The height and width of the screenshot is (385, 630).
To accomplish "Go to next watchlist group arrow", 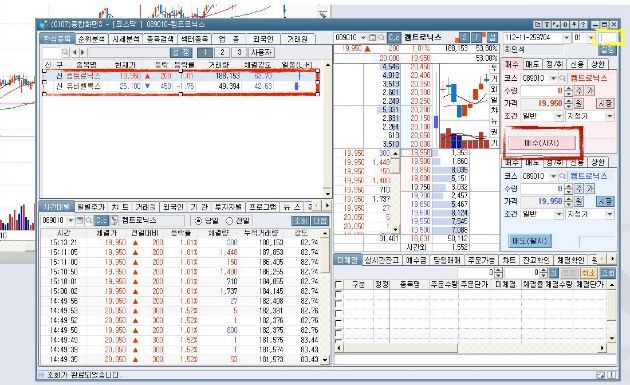I will [83, 52].
